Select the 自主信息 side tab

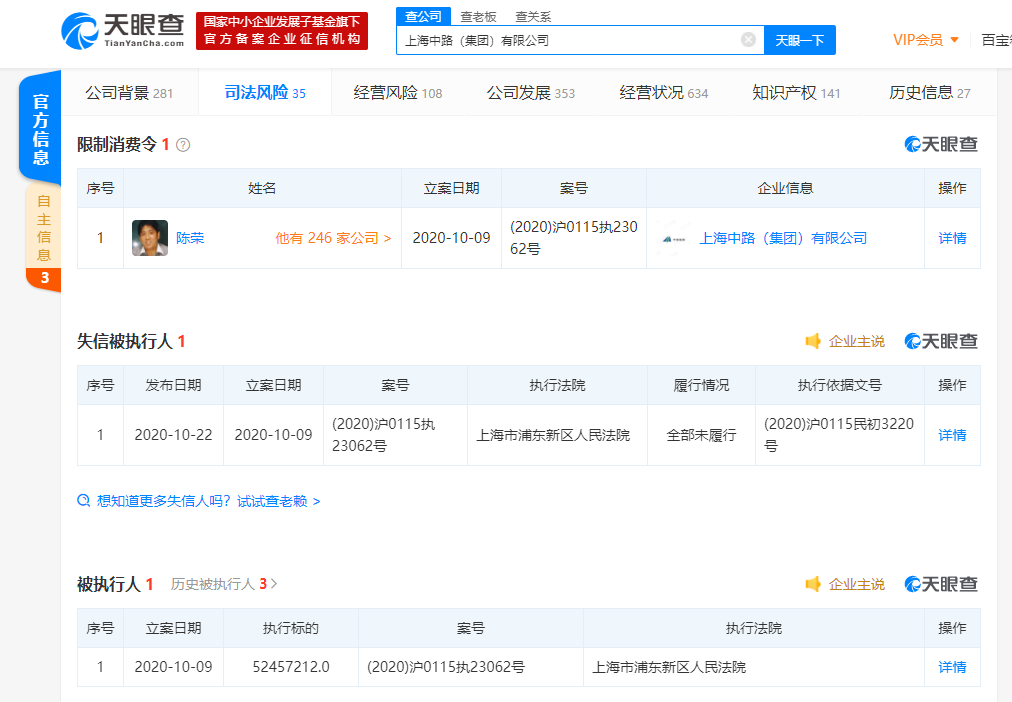point(43,228)
